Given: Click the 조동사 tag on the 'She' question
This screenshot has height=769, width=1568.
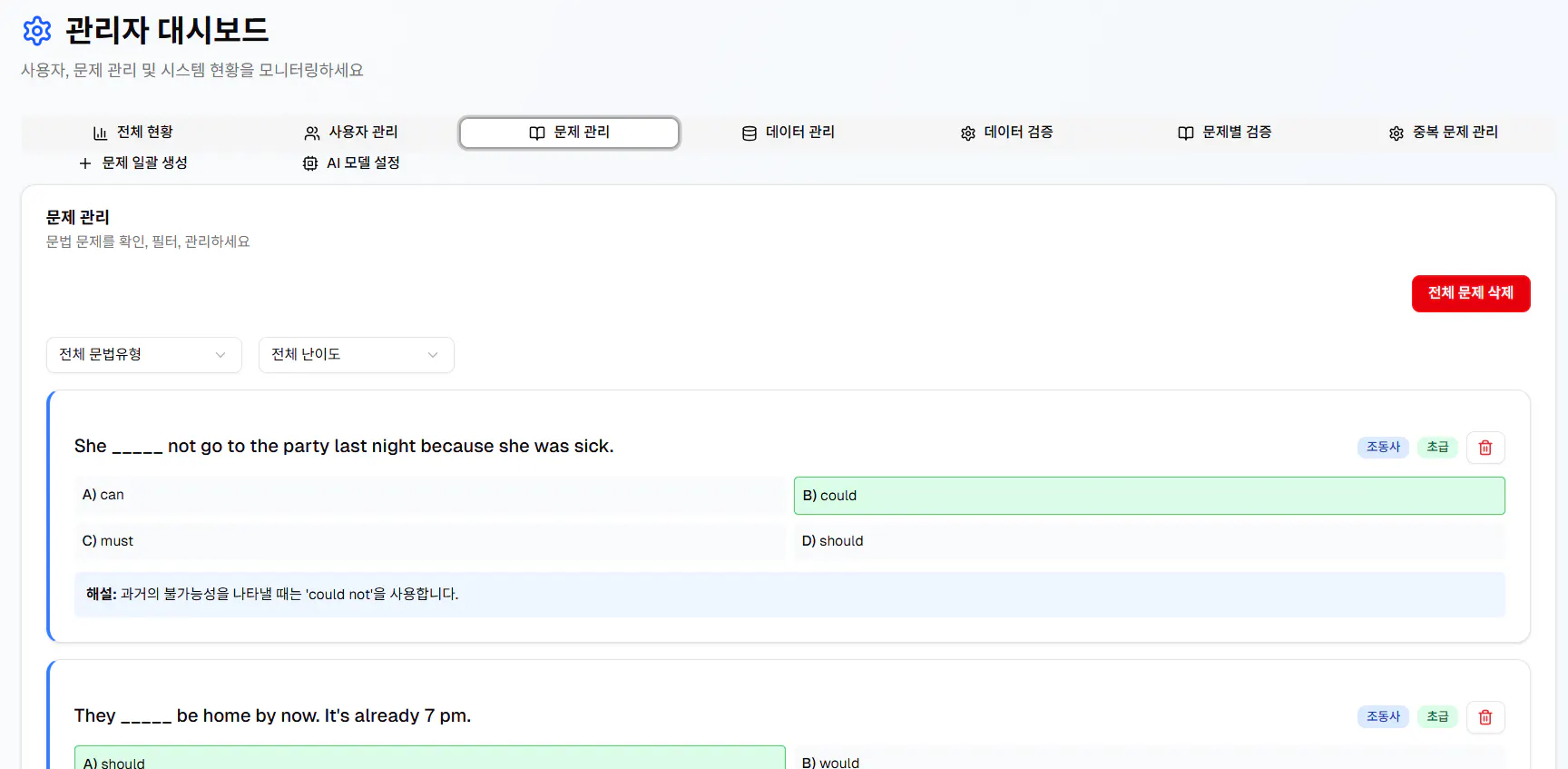Looking at the screenshot, I should click(1384, 448).
